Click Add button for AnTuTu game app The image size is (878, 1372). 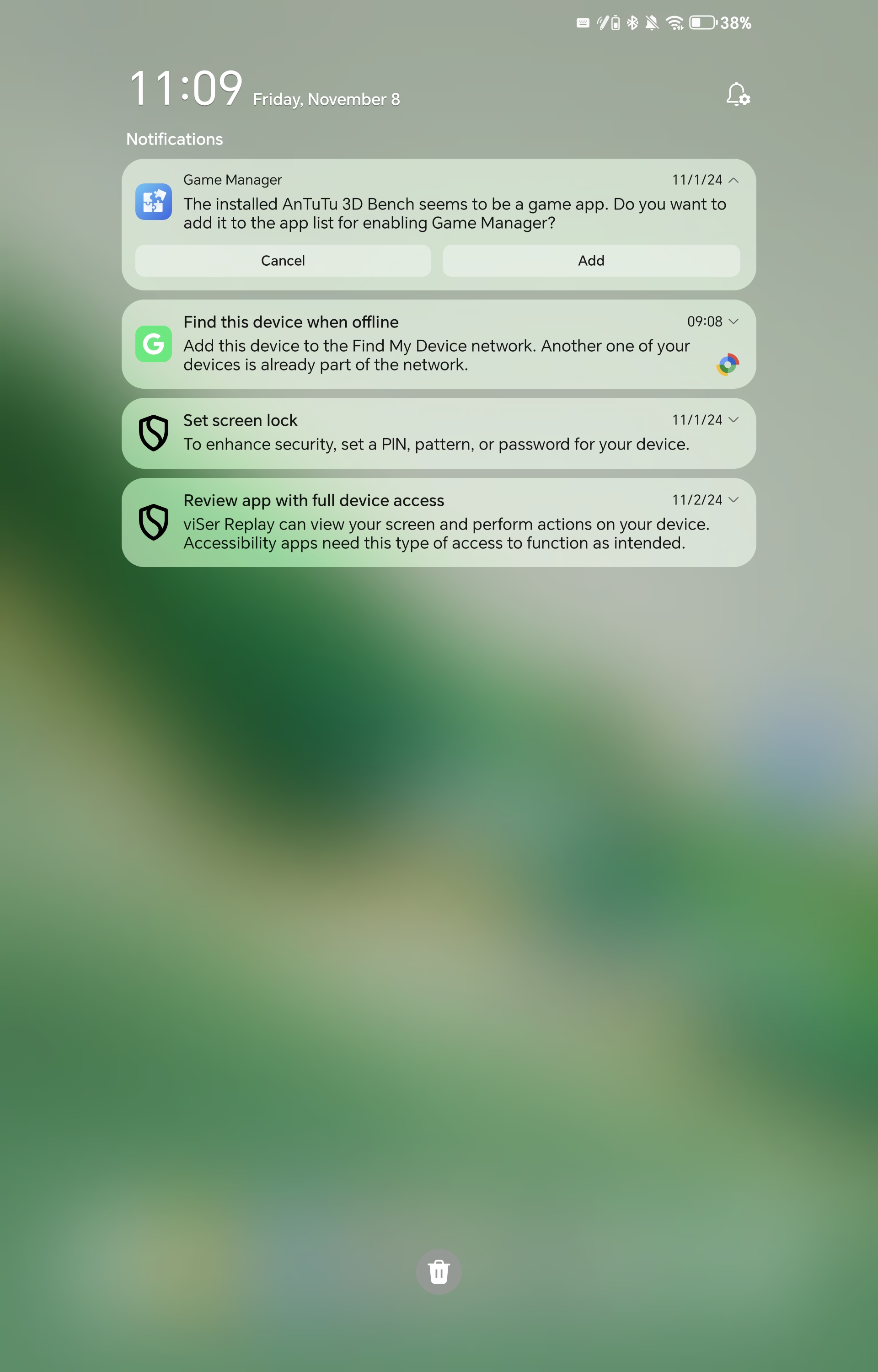coord(590,261)
